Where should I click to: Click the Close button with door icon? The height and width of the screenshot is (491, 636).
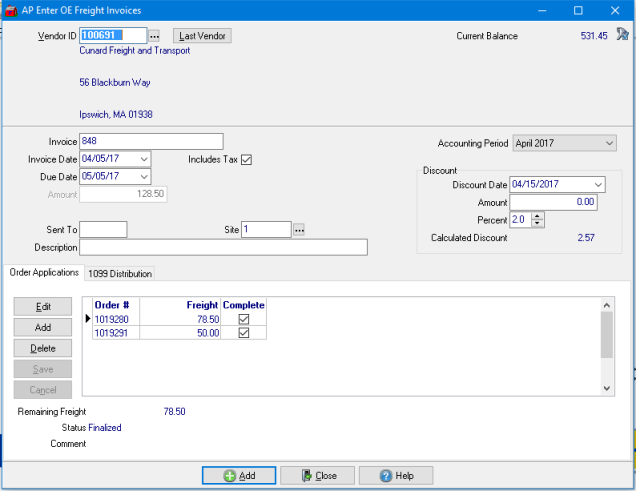(317, 476)
